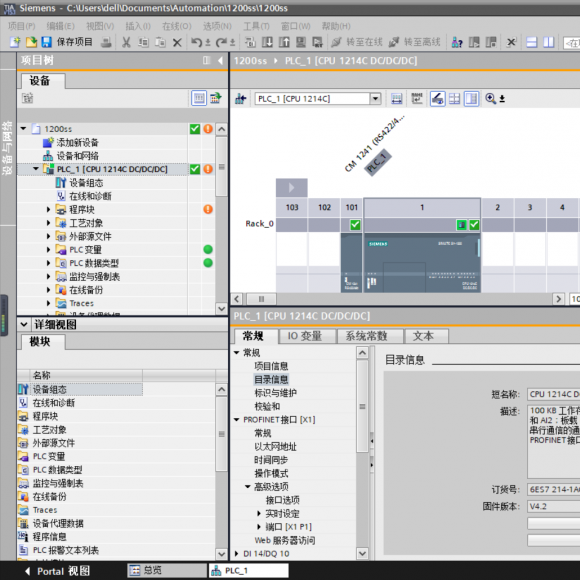Click the Accessible devices help icon
This screenshot has width=580, height=580.
click(457, 42)
